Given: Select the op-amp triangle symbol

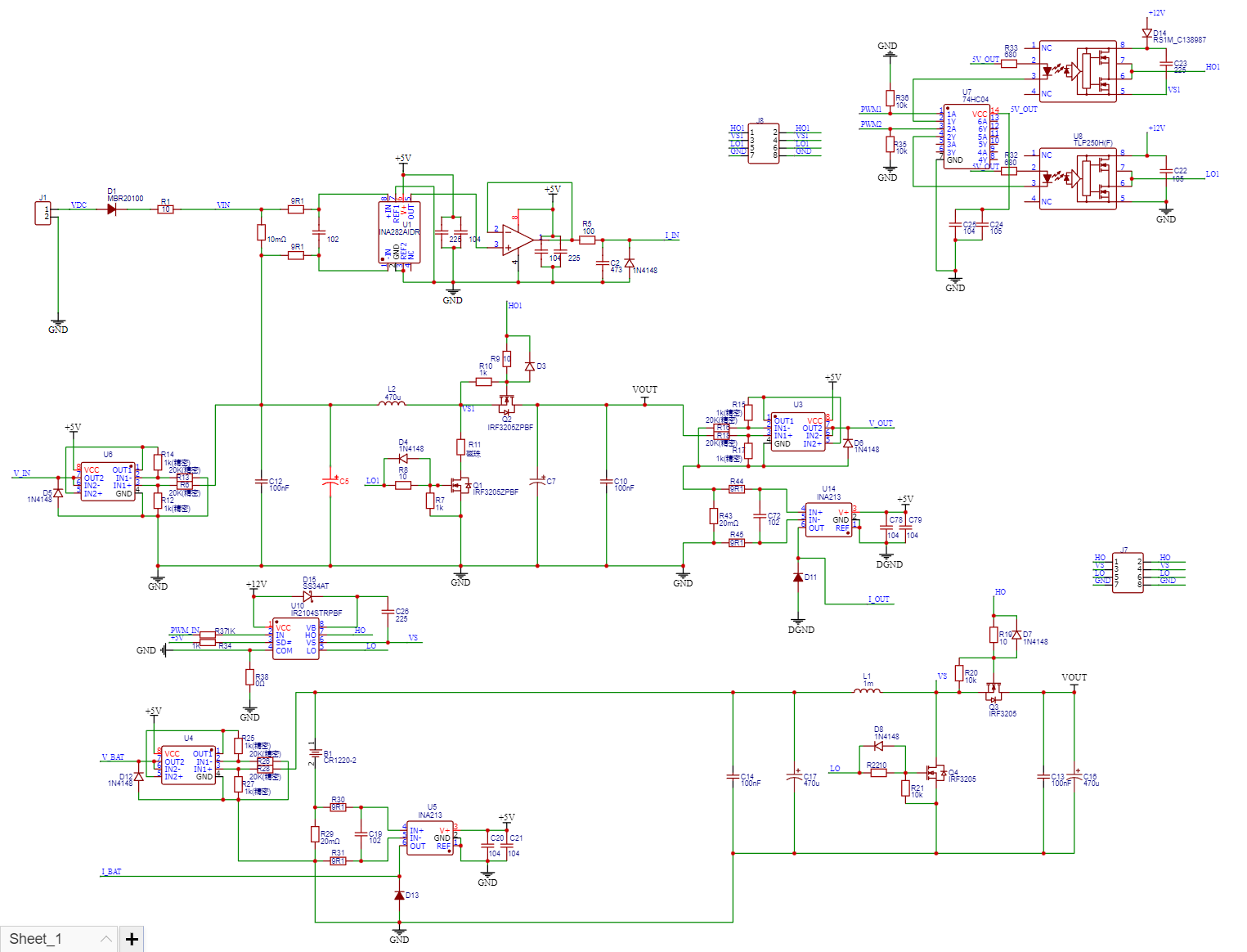Looking at the screenshot, I should coord(518,240).
